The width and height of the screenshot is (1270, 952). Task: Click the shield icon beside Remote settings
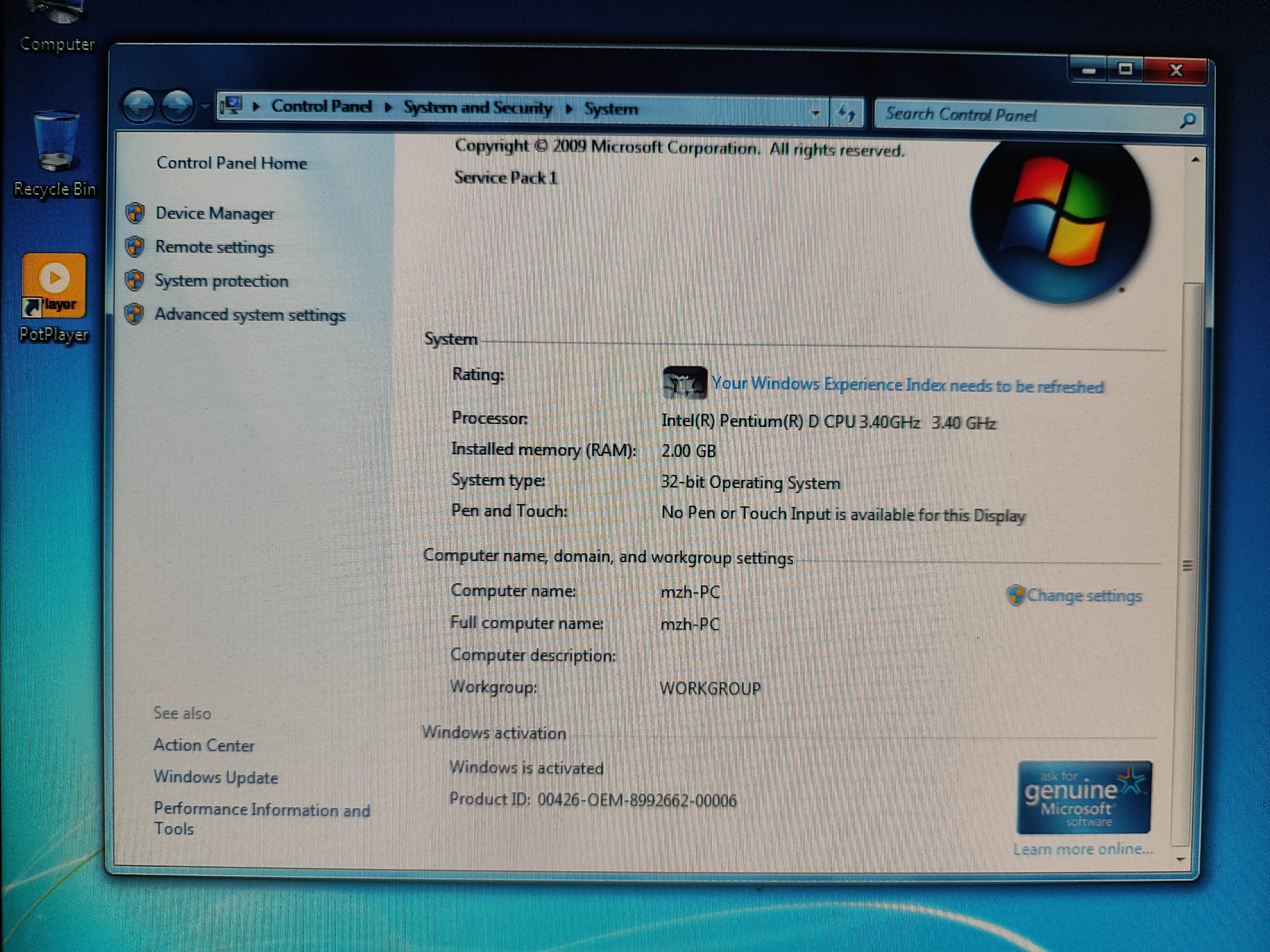tap(135, 247)
